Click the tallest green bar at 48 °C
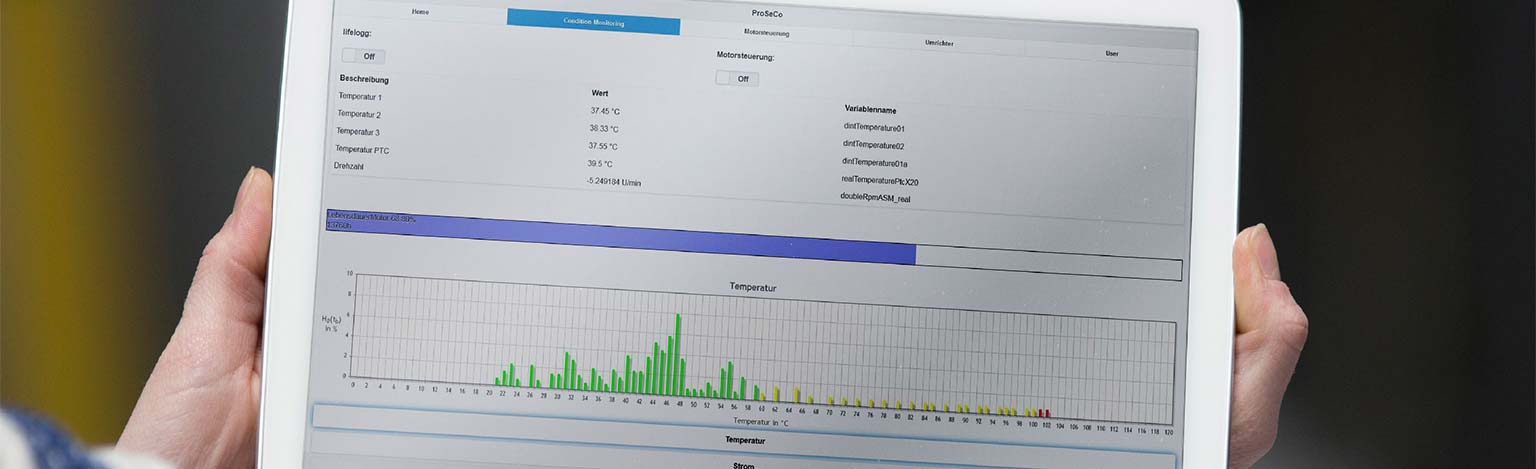 point(678,355)
